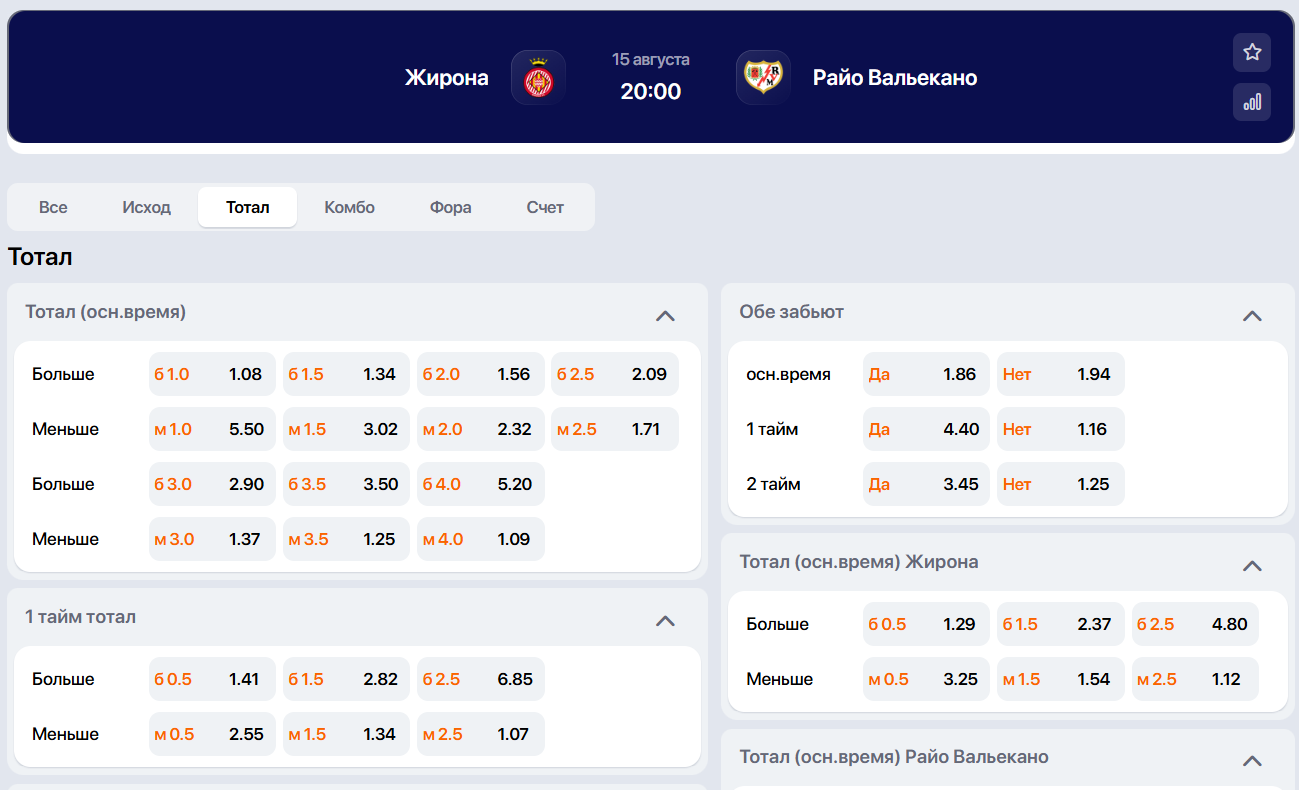Image resolution: width=1299 pixels, height=790 pixels.
Task: Collapse the 1 тайм тотал section
Action: 665,621
